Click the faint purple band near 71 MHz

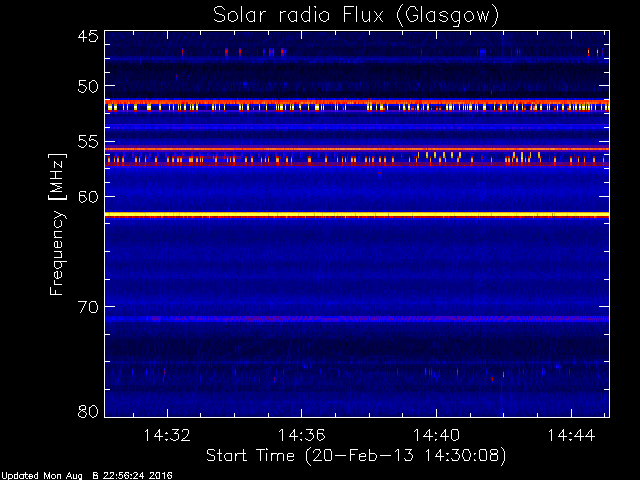pyautogui.click(x=357, y=319)
